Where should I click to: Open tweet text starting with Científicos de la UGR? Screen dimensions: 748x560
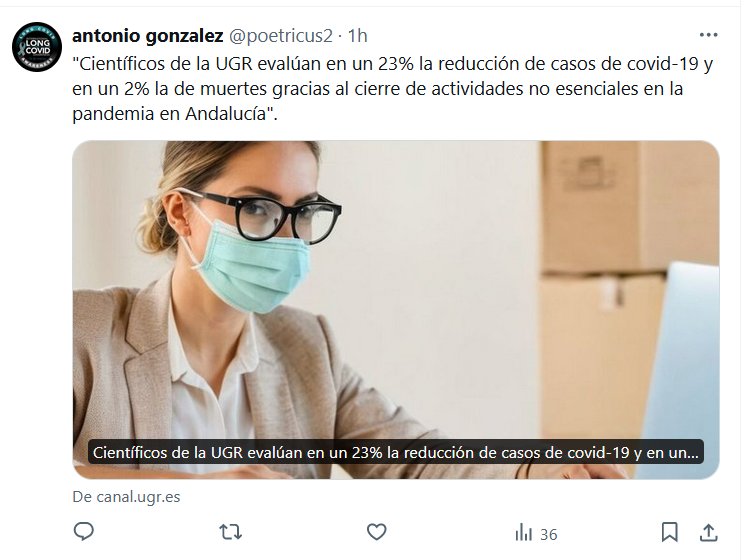coord(392,89)
